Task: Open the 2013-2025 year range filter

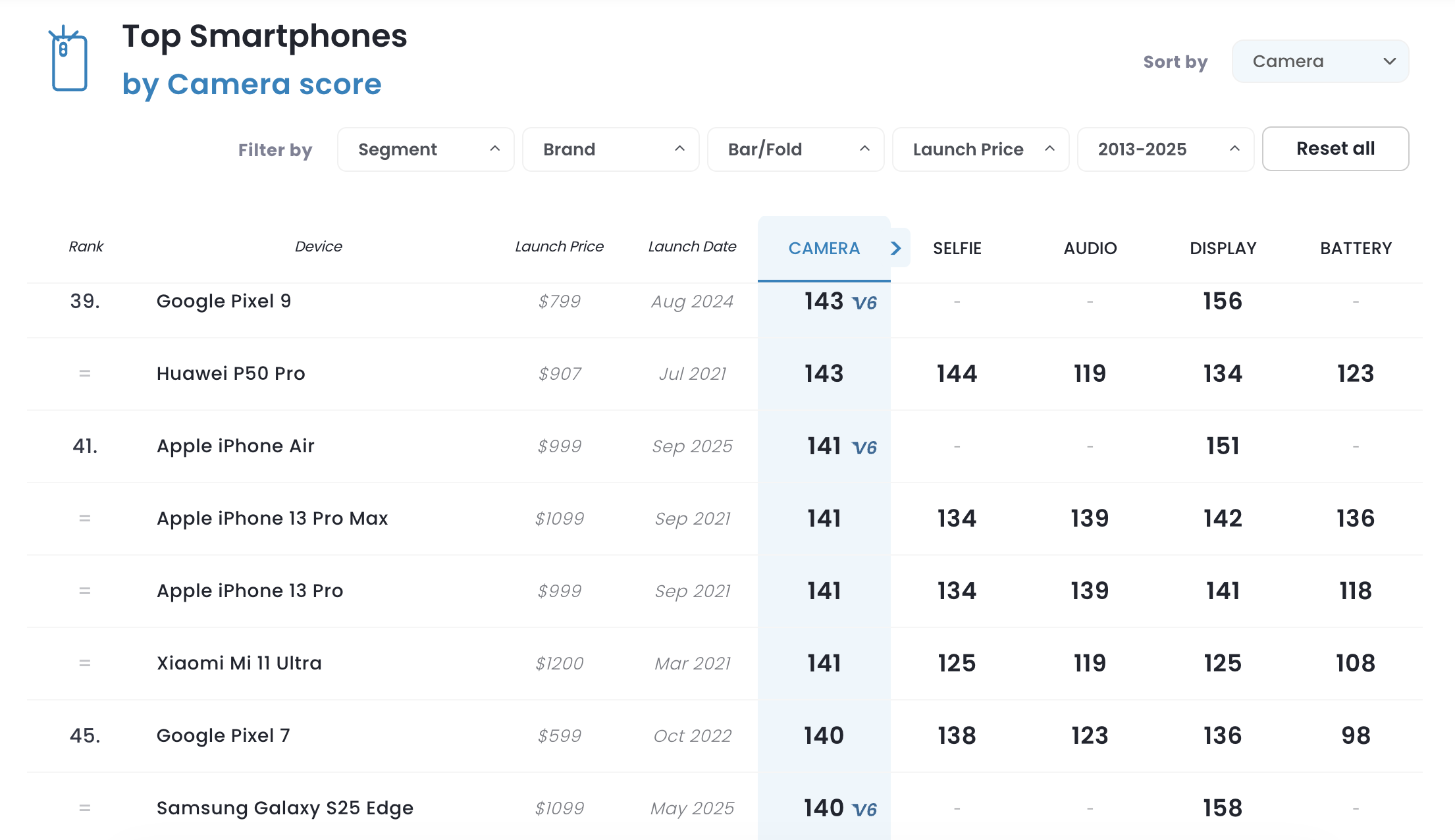Action: tap(1165, 149)
